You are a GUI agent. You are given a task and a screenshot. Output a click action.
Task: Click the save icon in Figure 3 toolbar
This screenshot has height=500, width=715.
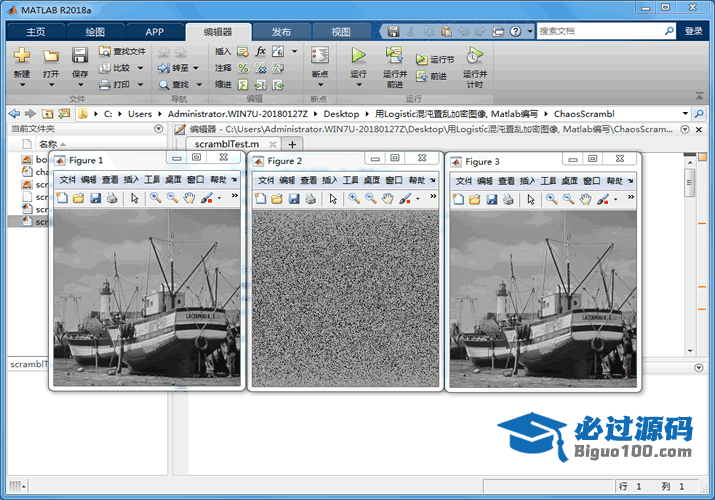(492, 199)
